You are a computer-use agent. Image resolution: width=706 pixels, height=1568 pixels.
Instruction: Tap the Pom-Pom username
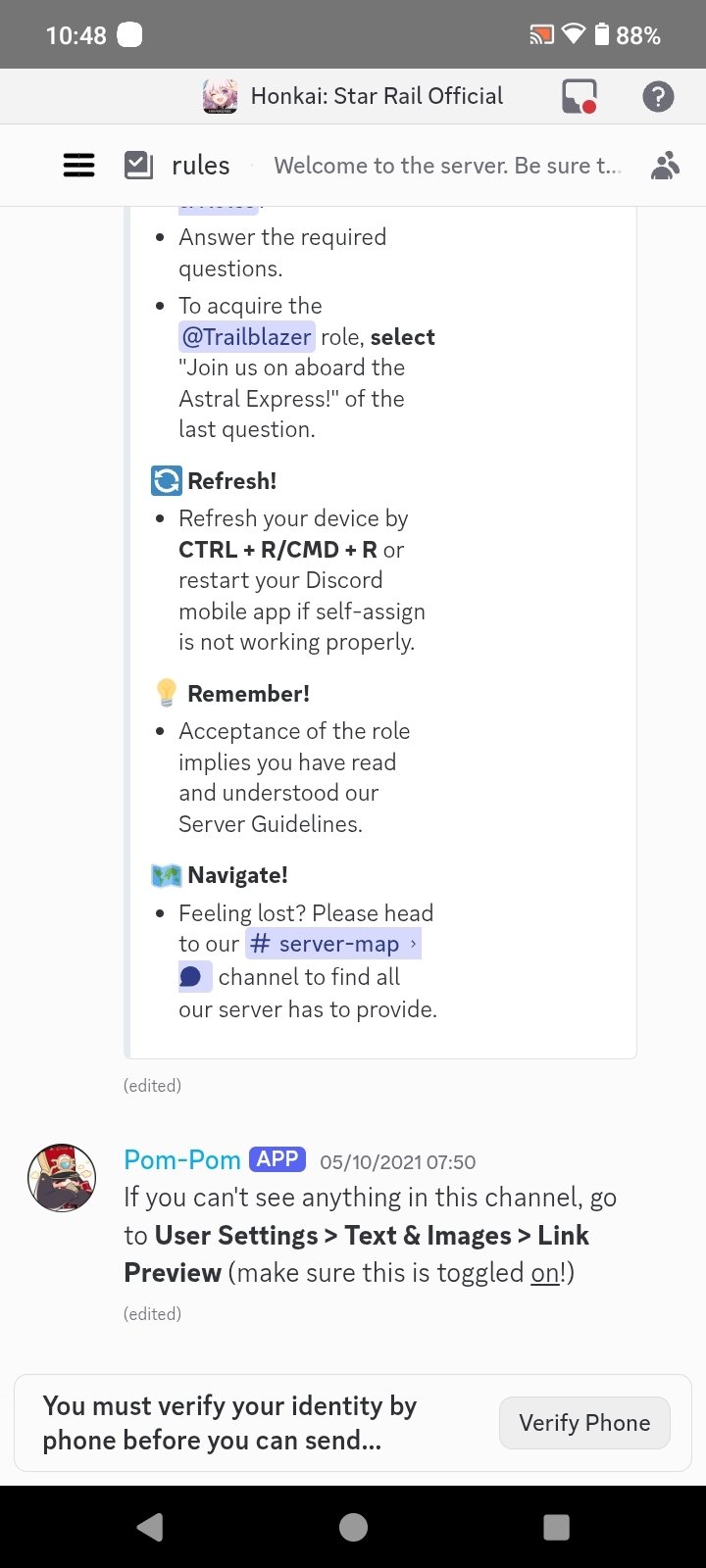tap(181, 1159)
